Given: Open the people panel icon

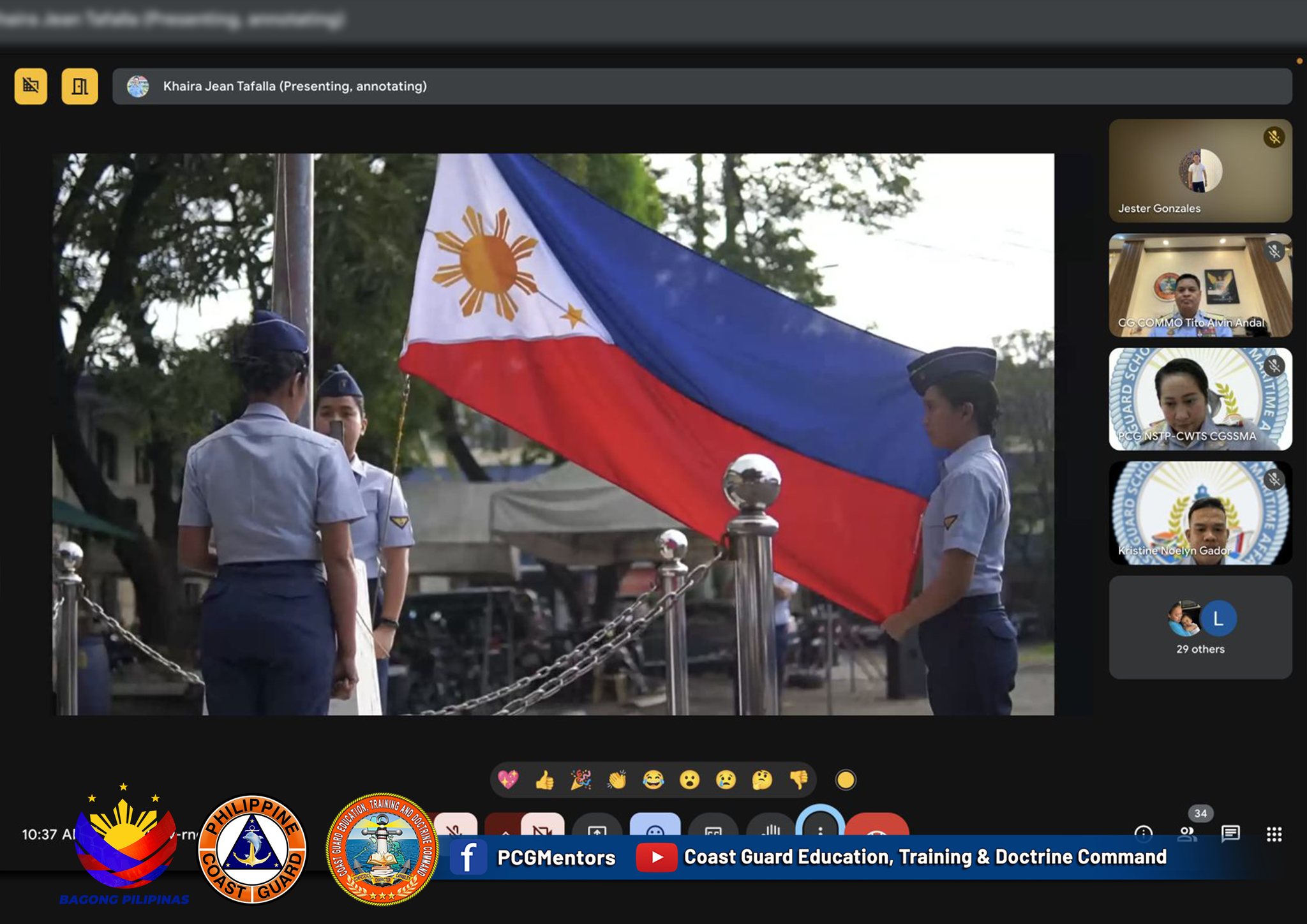Looking at the screenshot, I should point(1187,833).
